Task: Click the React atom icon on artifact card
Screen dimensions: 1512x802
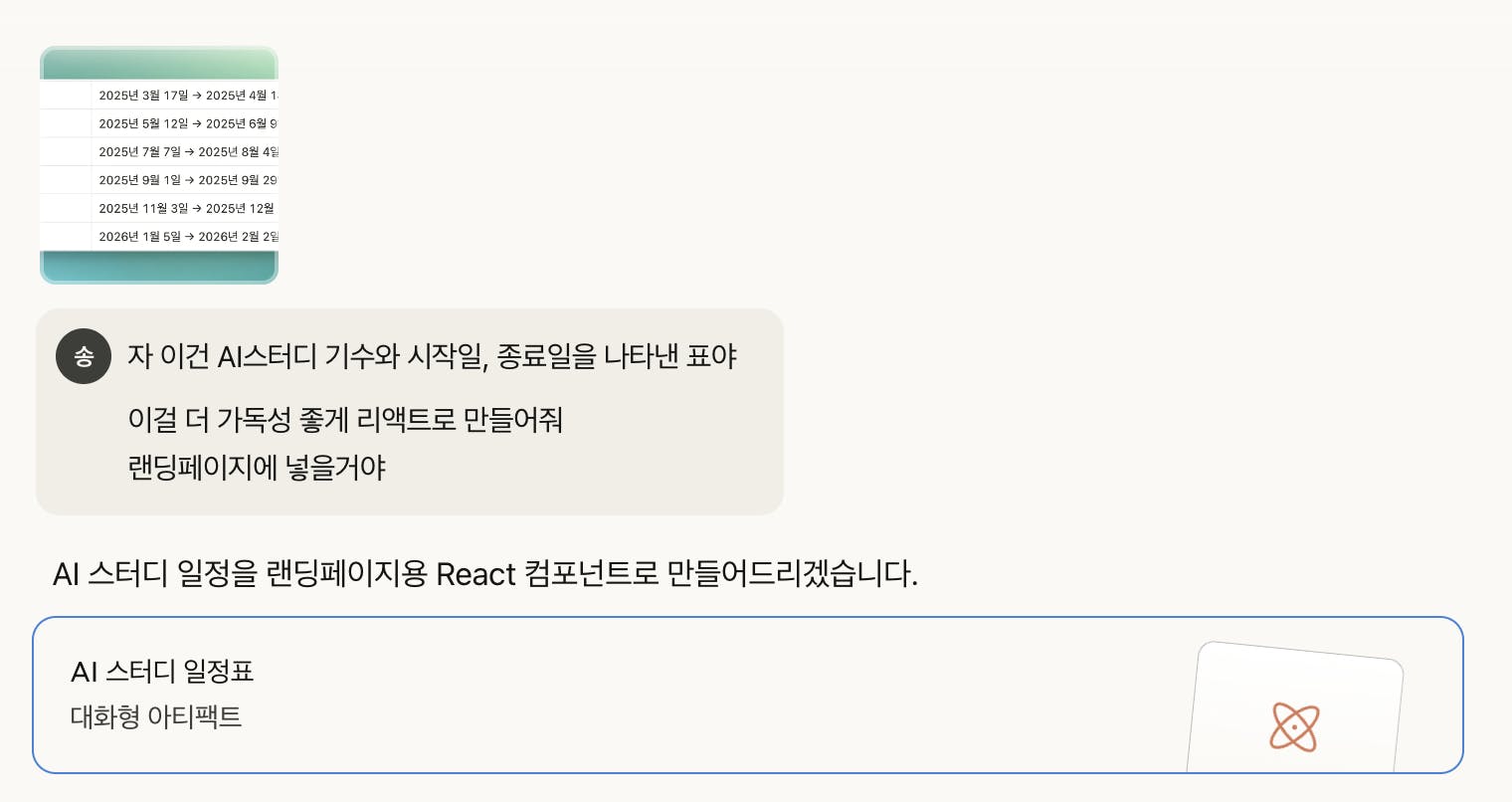Action: (x=1294, y=726)
